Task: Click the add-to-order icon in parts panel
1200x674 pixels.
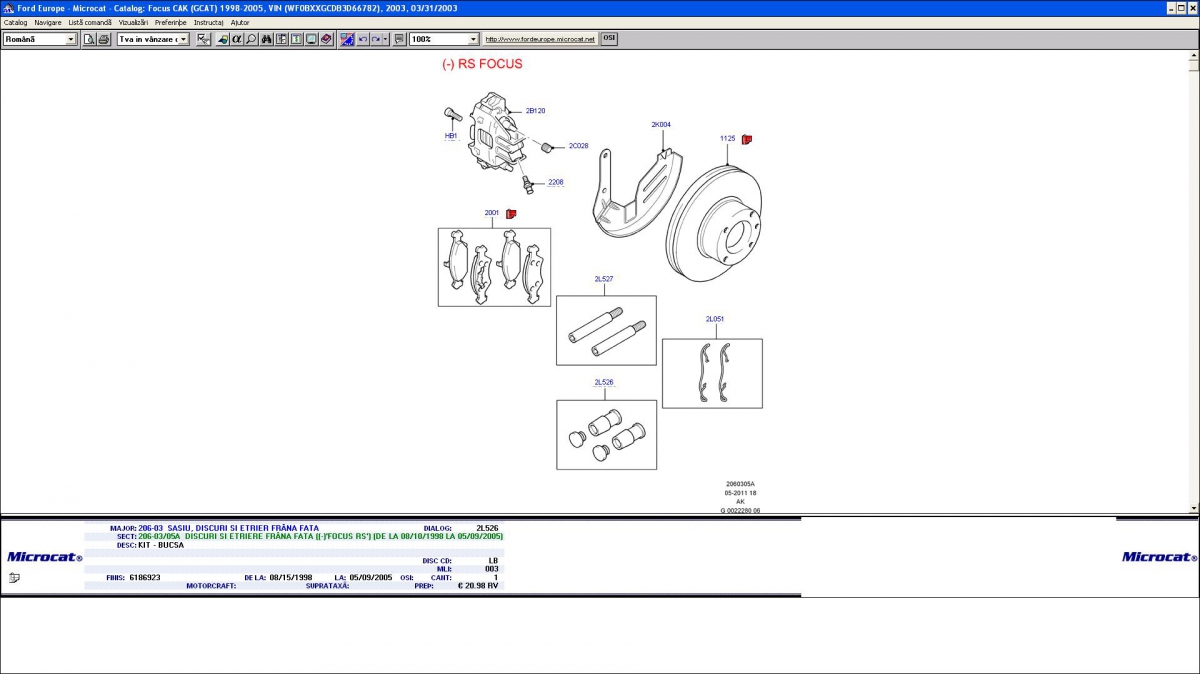Action: (14, 577)
